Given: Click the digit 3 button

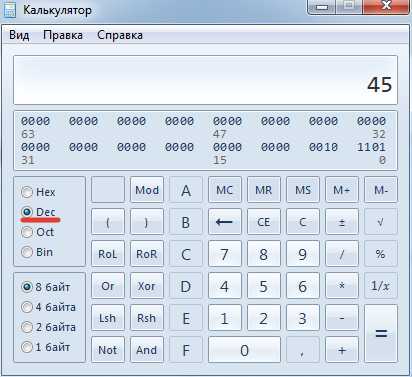Looking at the screenshot, I should tap(303, 318).
